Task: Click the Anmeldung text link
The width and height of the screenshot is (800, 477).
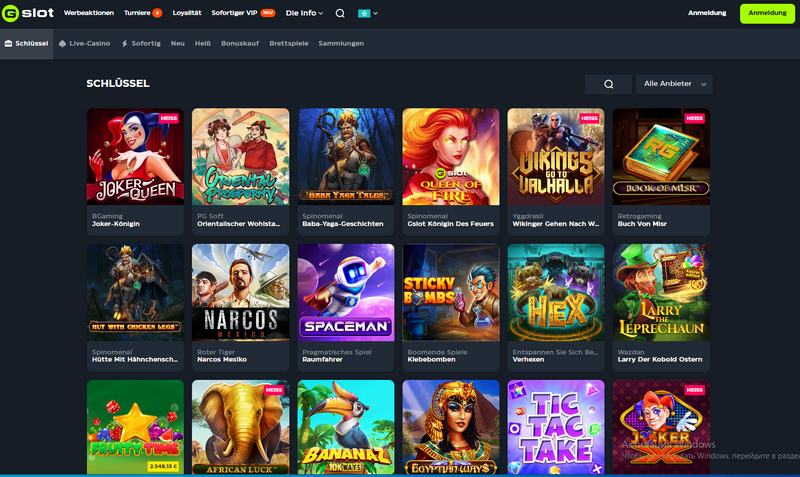Action: pos(707,13)
